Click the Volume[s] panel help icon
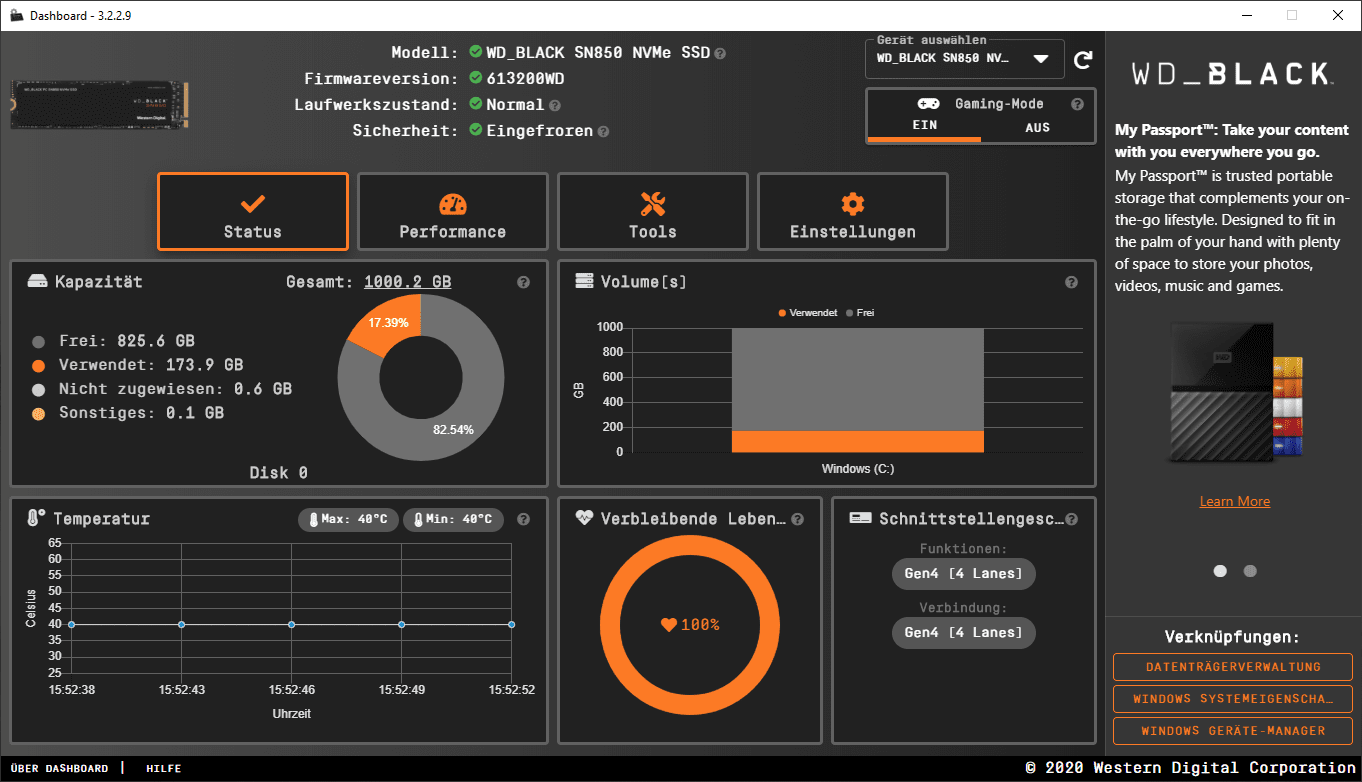Screen dimensions: 1362x782 point(1071,283)
